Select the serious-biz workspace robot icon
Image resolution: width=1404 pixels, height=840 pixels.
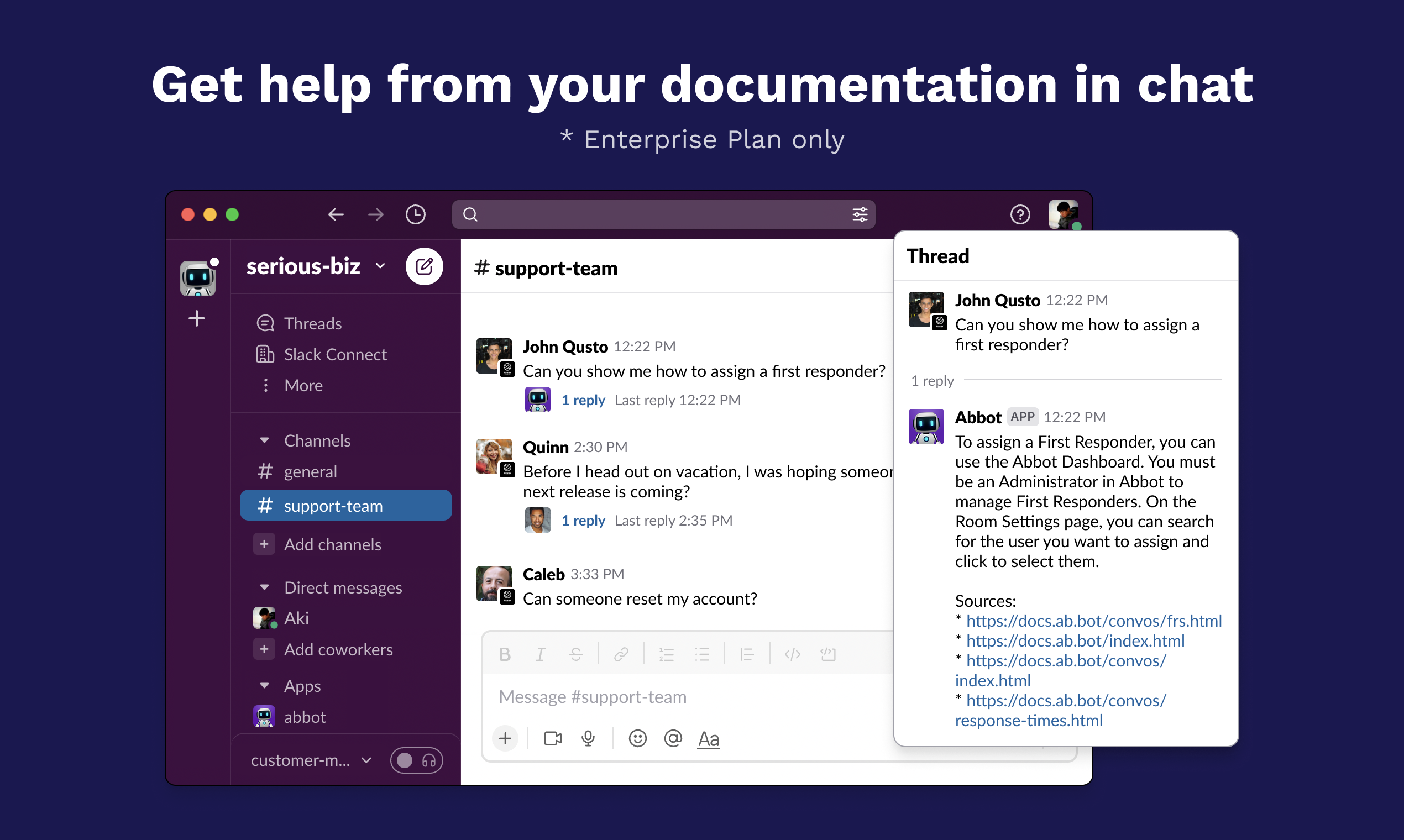click(x=197, y=278)
